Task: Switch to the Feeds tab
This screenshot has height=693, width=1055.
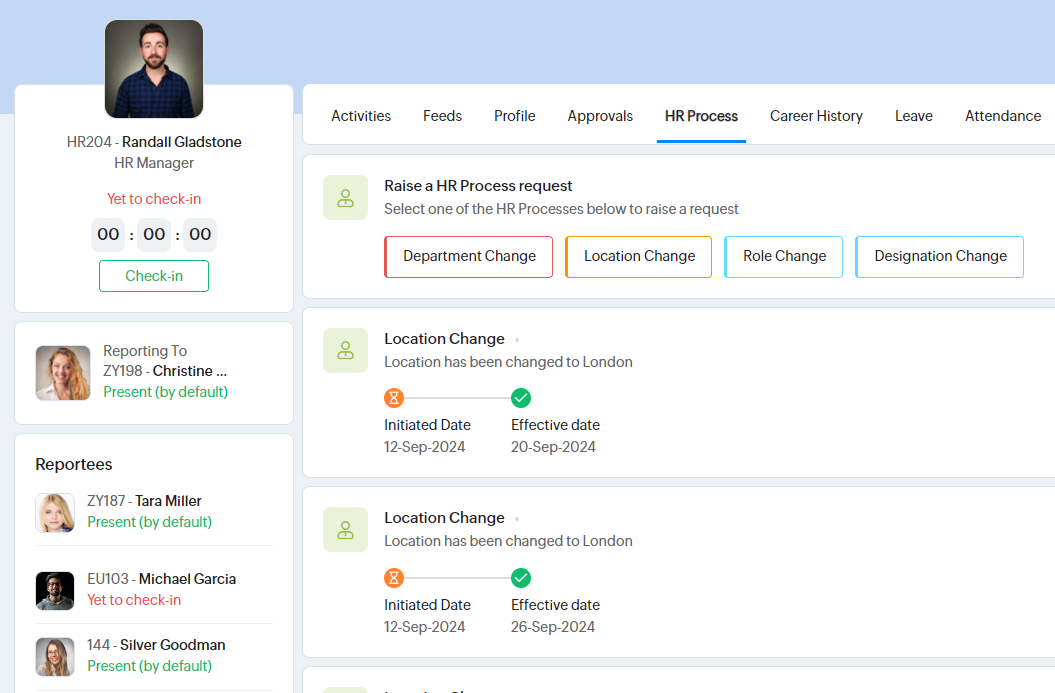Action: [x=442, y=116]
